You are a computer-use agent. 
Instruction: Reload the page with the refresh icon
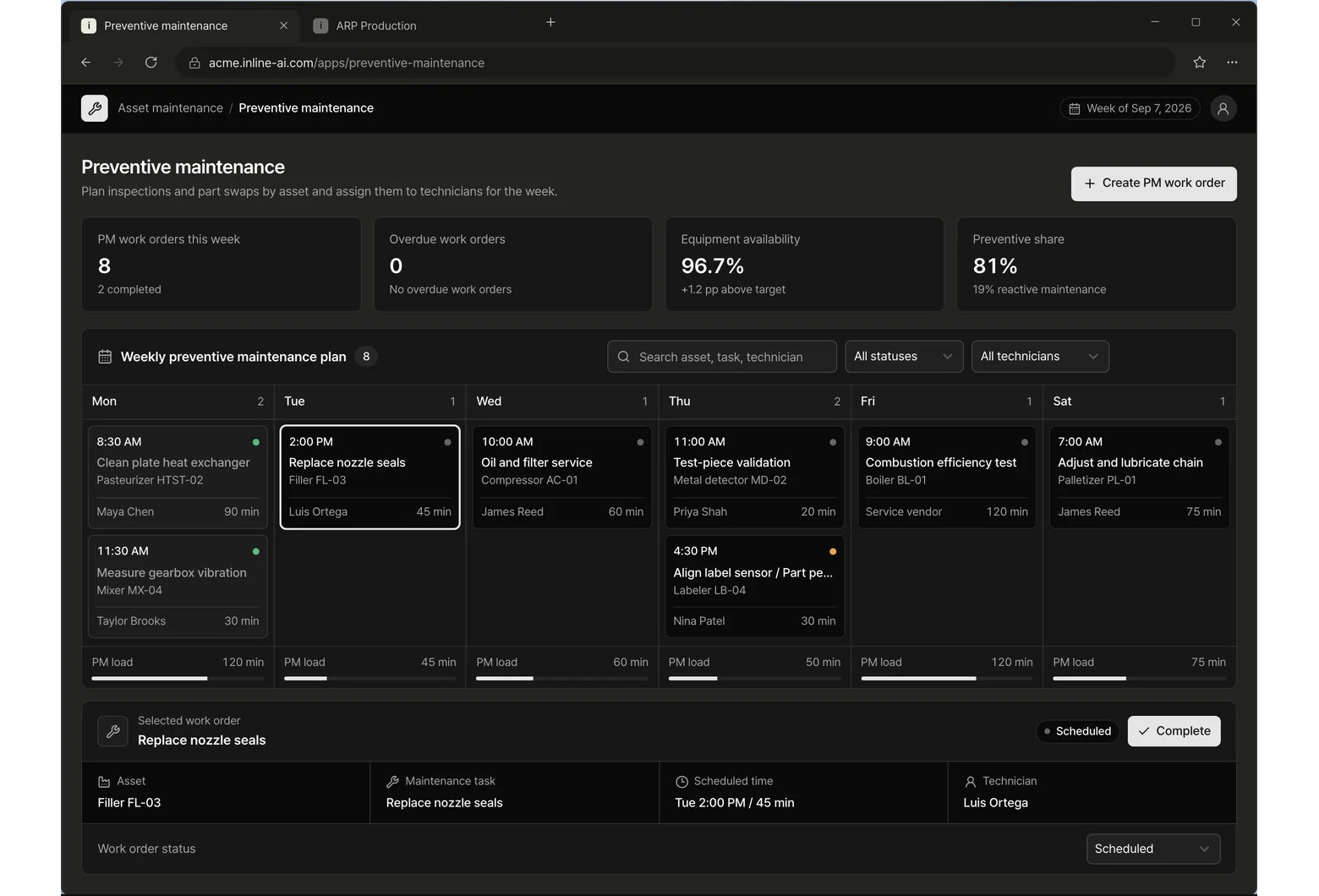[151, 63]
